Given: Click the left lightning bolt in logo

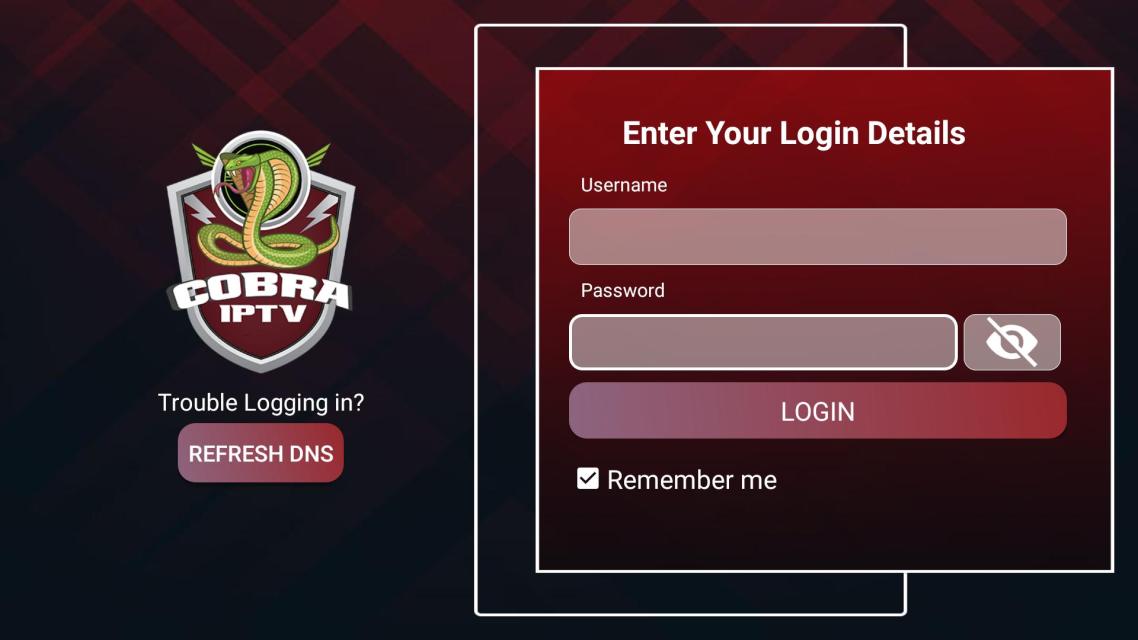Looking at the screenshot, I should pos(199,209).
